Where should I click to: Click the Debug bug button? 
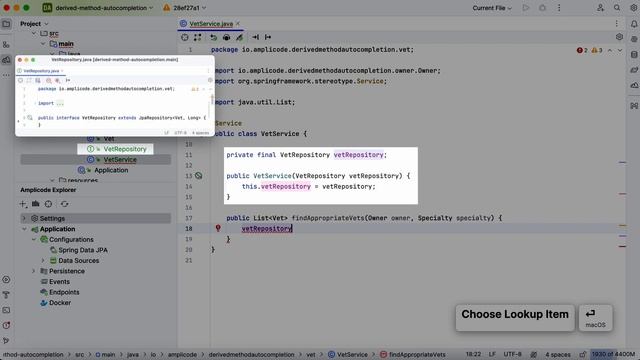pyautogui.click(x=542, y=8)
